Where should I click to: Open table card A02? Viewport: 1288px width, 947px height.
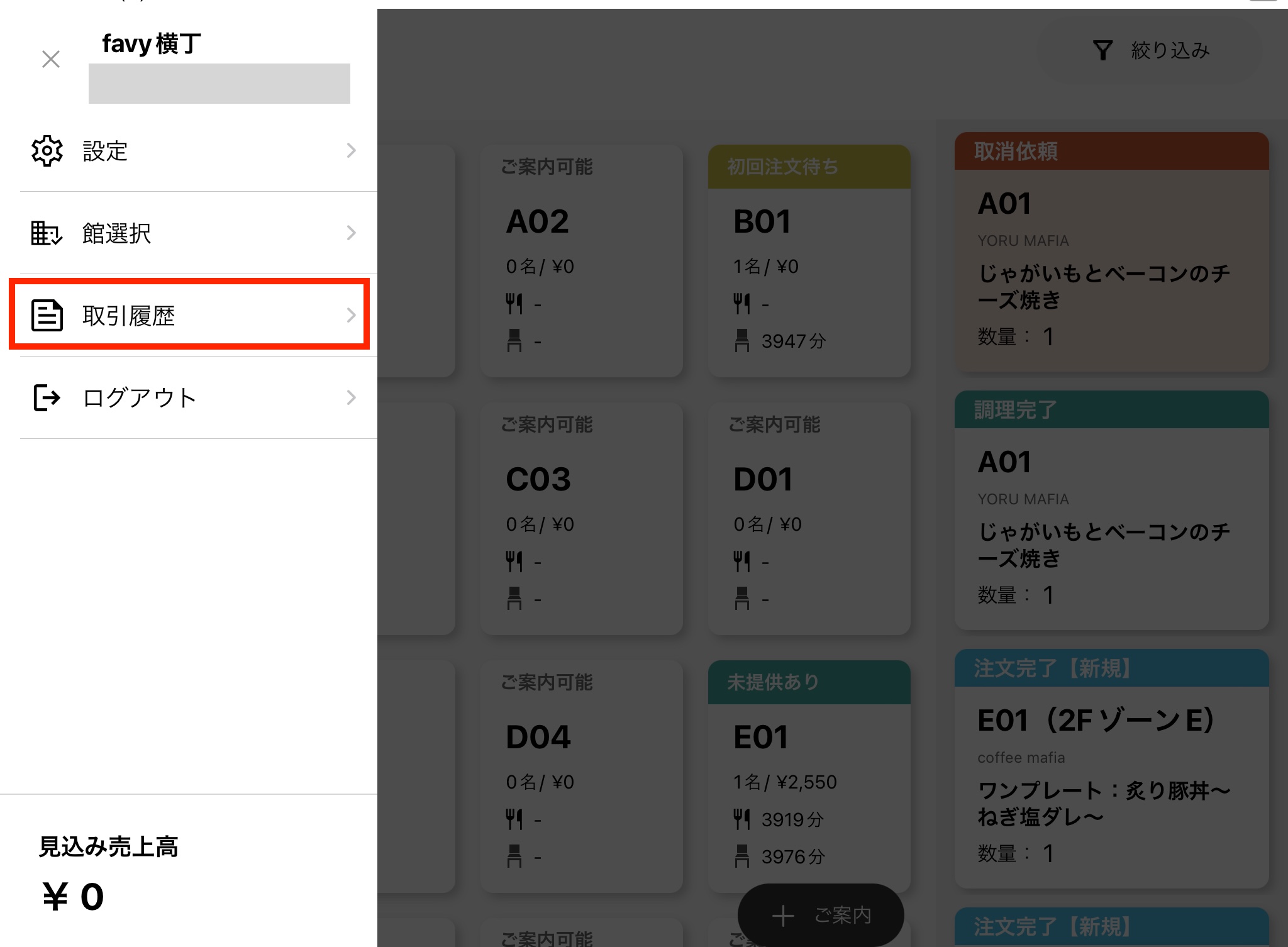tap(582, 261)
